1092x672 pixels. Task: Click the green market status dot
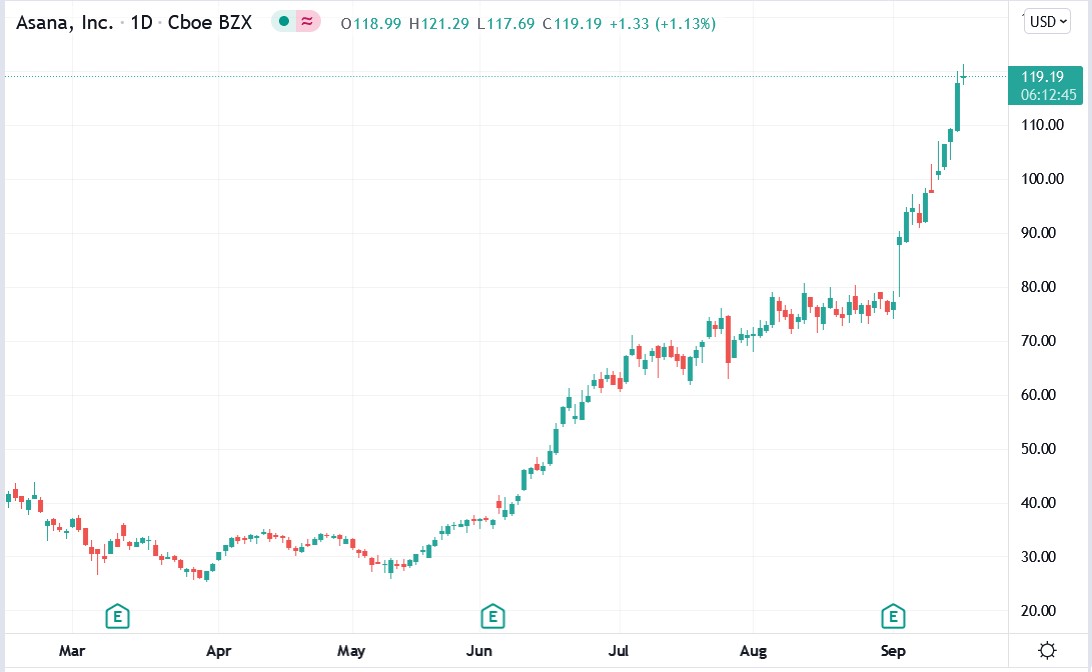point(282,21)
